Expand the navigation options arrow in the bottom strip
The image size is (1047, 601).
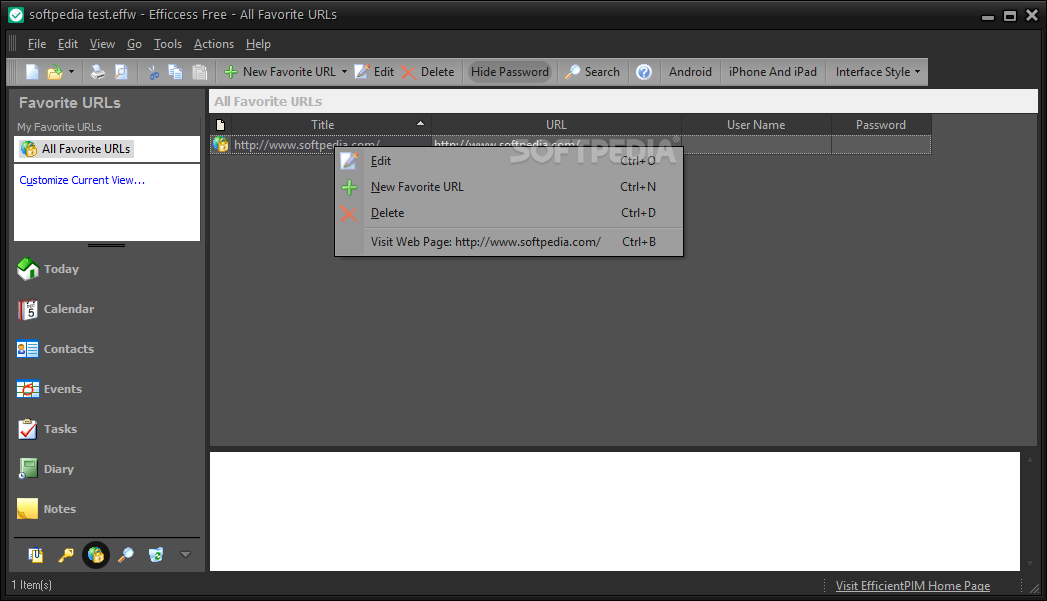[186, 554]
